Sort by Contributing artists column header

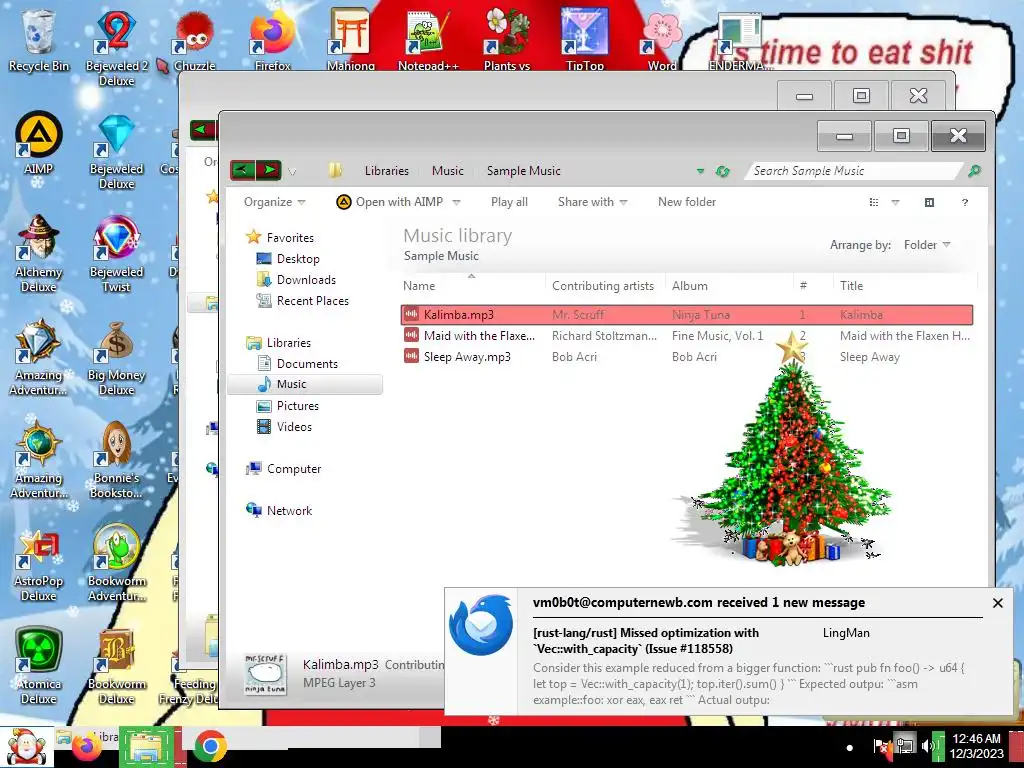pos(603,285)
